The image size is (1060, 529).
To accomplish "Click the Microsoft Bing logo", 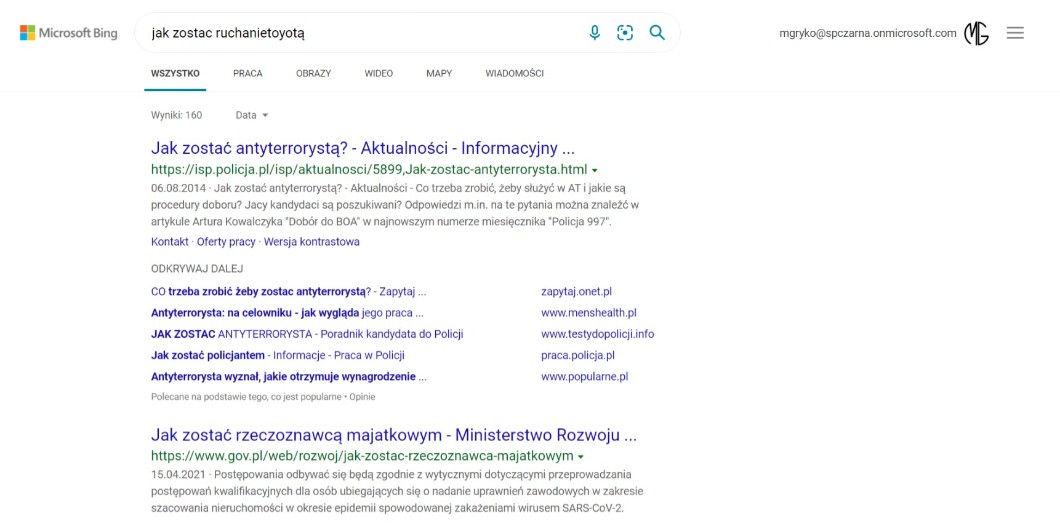I will click(x=68, y=33).
